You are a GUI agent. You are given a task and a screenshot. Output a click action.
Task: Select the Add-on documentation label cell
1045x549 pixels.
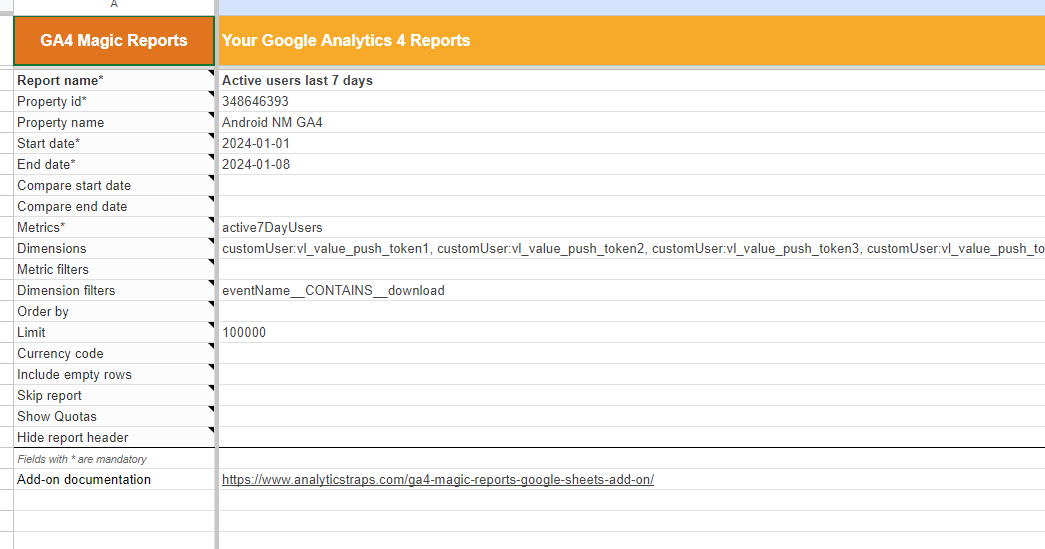coord(114,480)
